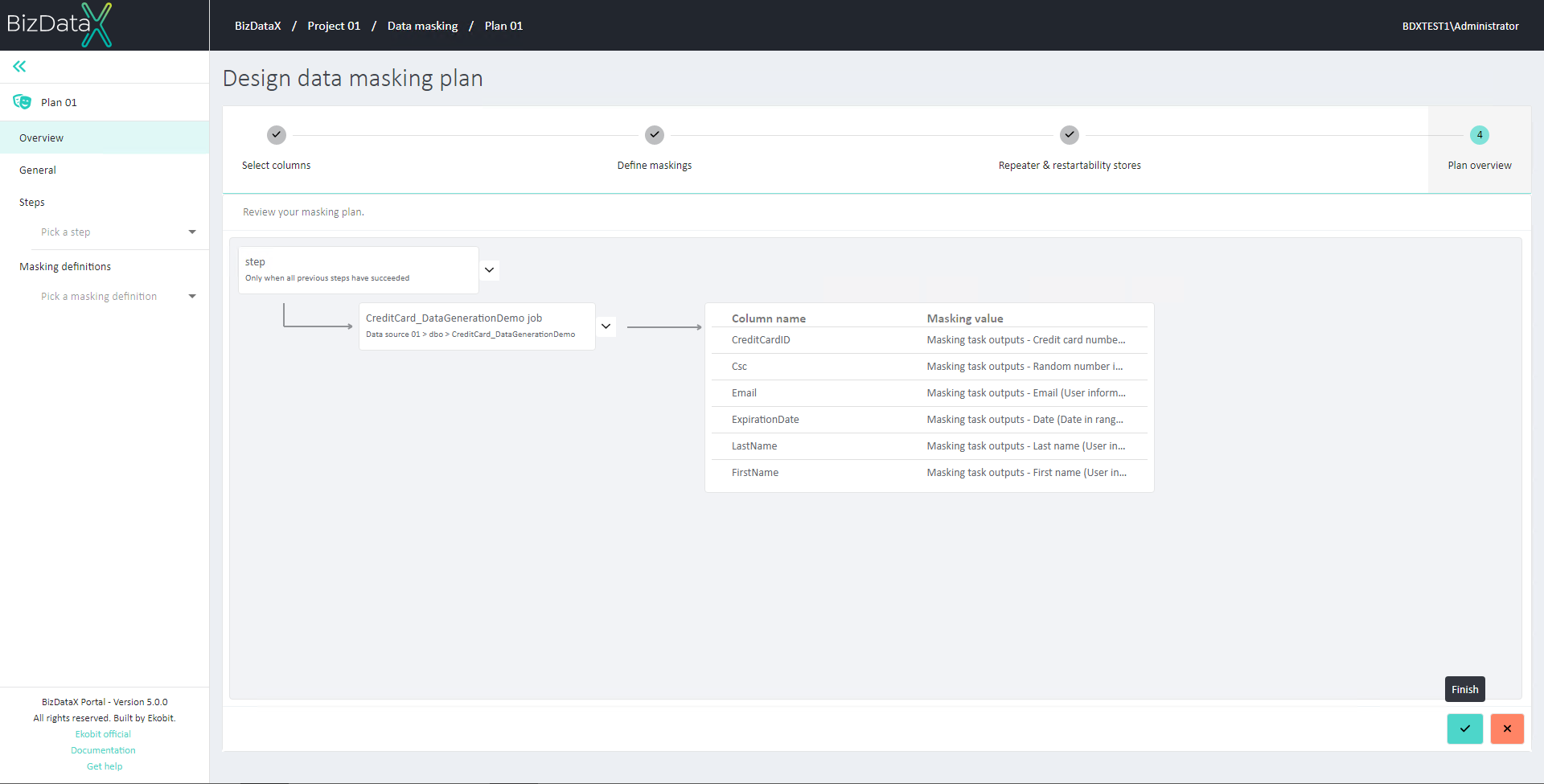Click masking value Random number

click(1025, 367)
